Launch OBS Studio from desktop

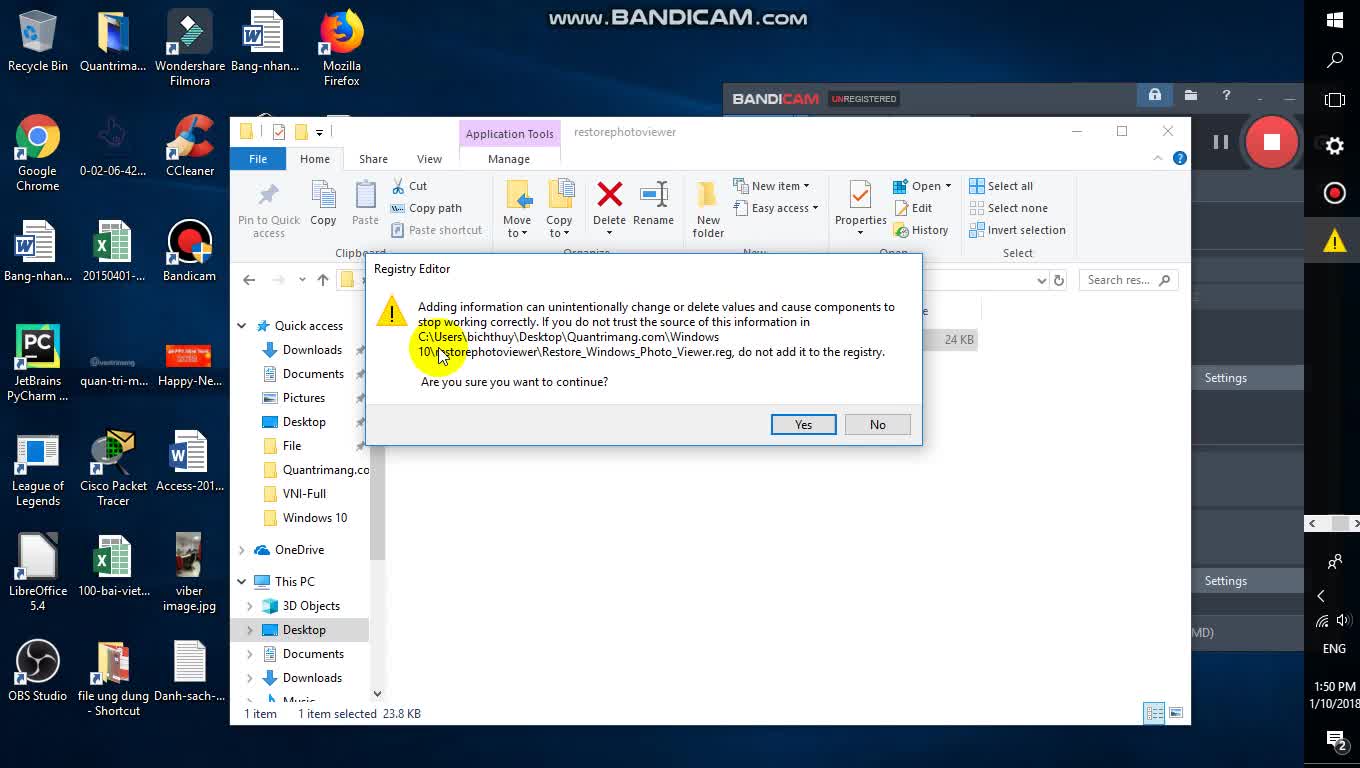38,671
